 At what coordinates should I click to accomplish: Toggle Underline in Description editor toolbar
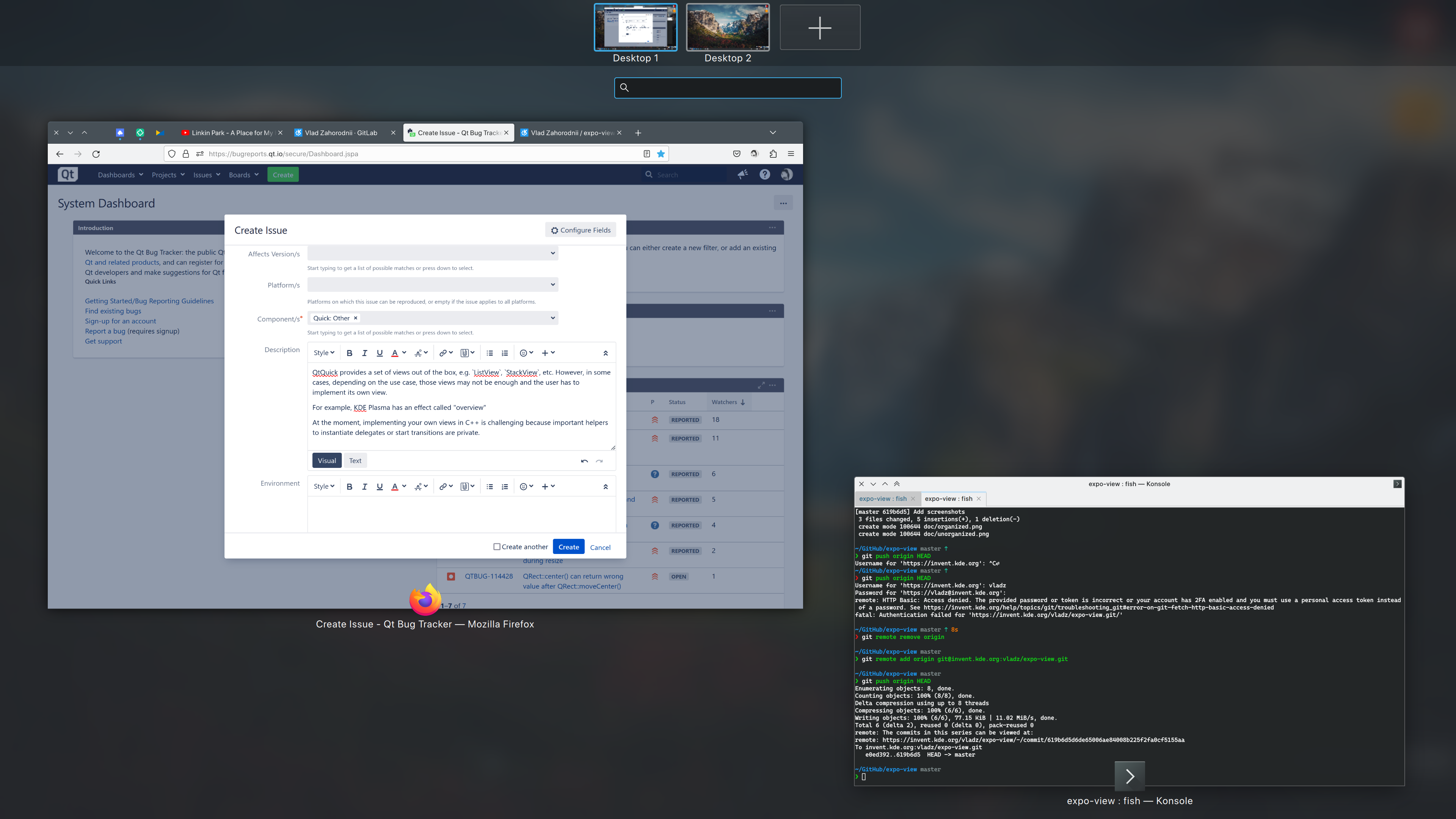pyautogui.click(x=380, y=353)
